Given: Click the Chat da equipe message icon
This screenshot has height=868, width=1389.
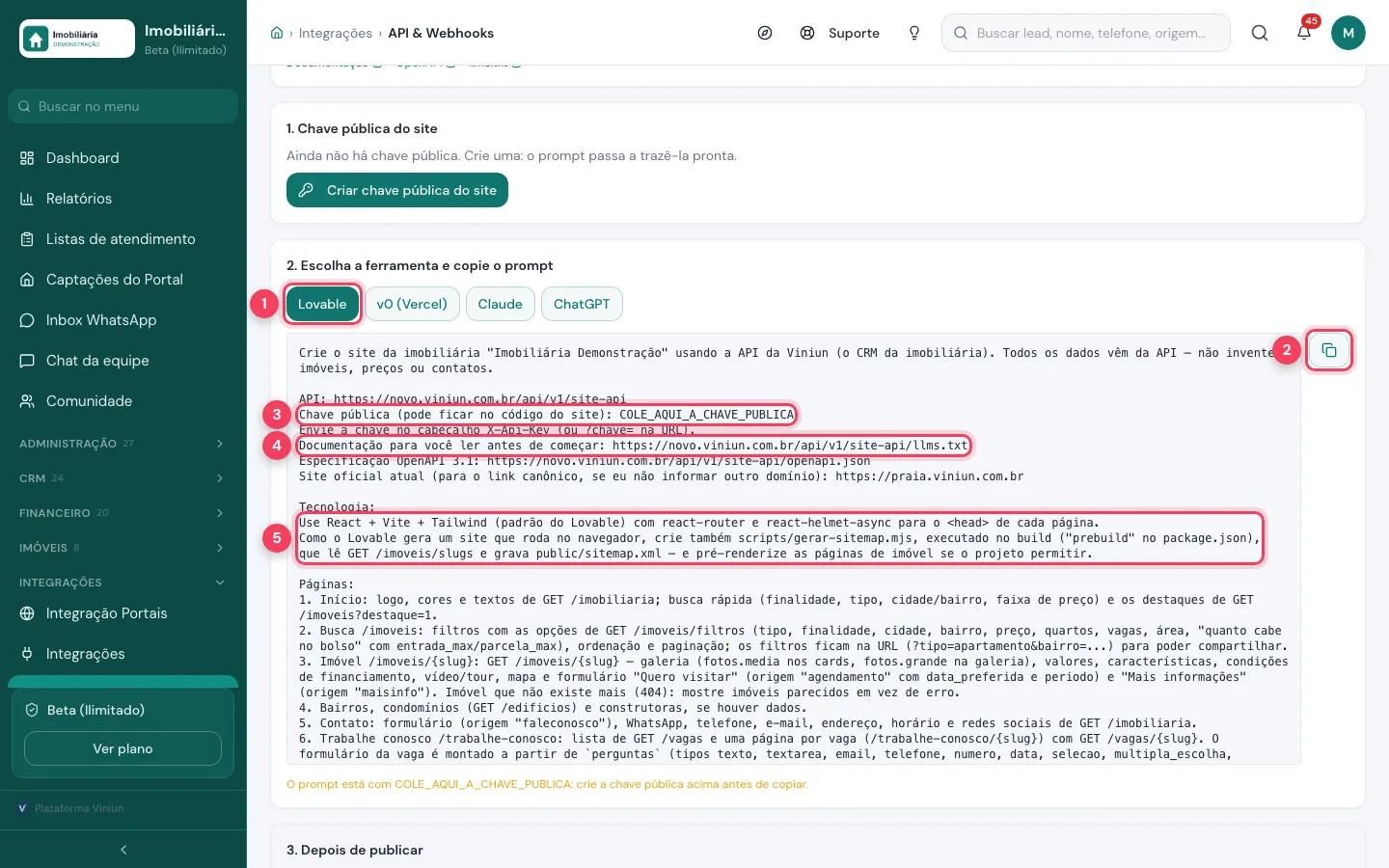Looking at the screenshot, I should click(27, 361).
